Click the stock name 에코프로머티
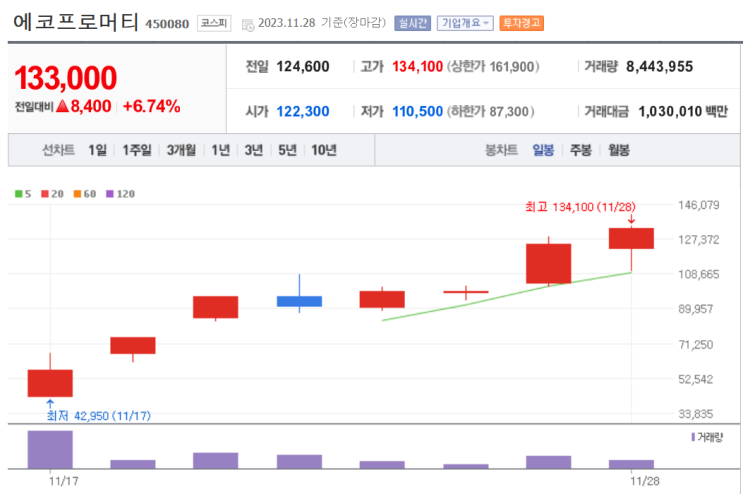 coord(76,22)
